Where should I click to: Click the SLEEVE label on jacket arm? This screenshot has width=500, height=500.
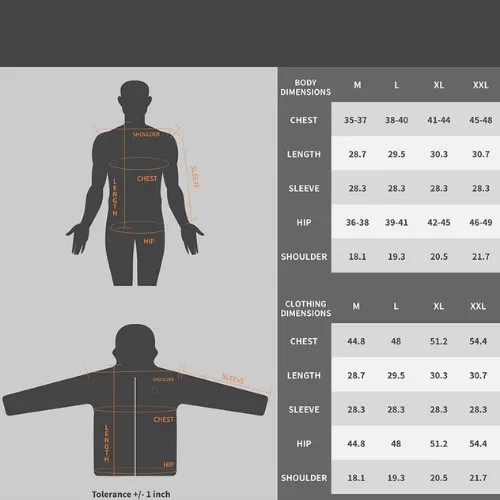(x=233, y=379)
